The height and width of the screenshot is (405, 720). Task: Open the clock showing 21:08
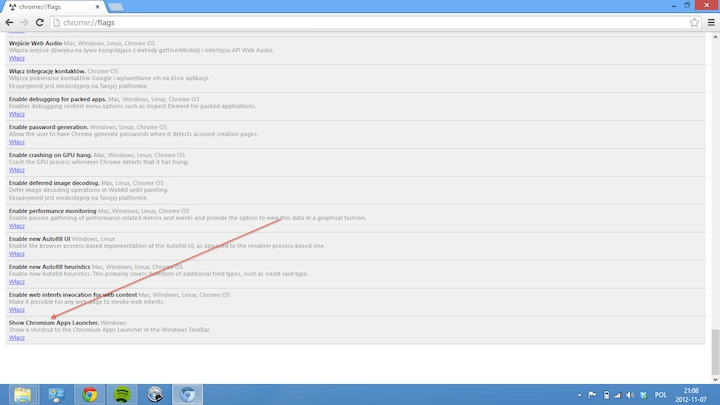(x=691, y=395)
